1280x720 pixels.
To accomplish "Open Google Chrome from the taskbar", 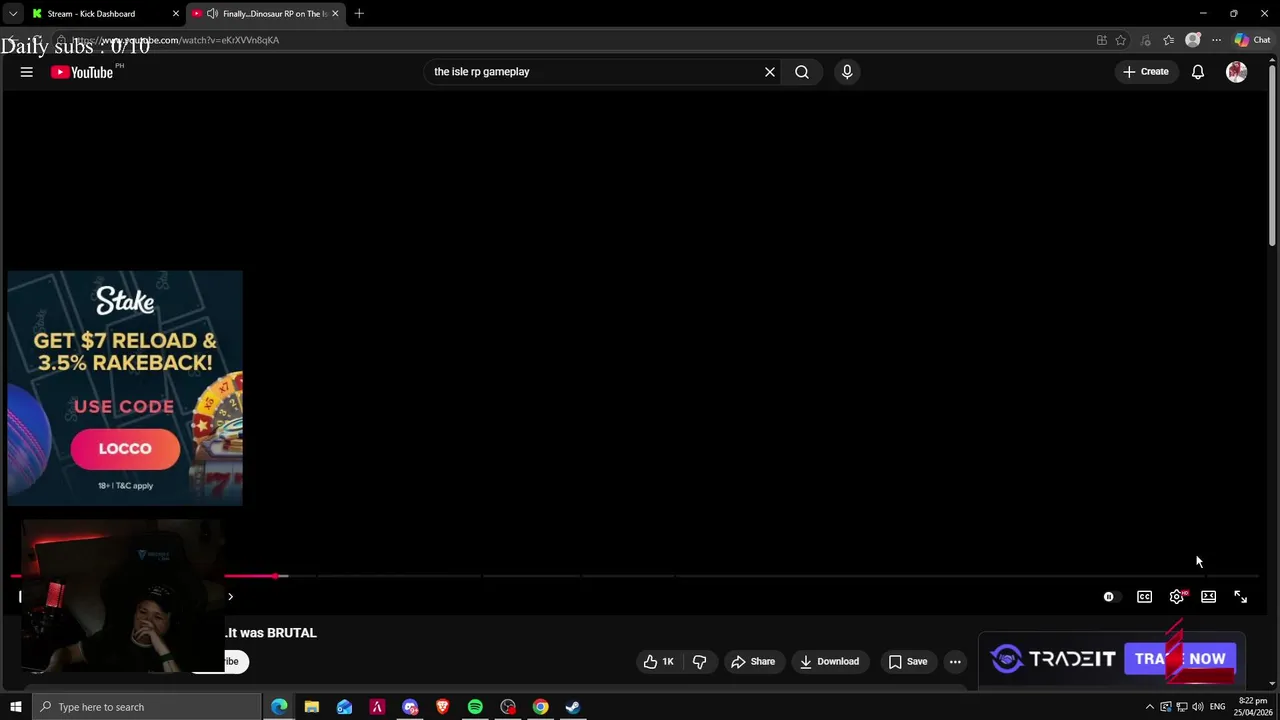I will tap(540, 707).
